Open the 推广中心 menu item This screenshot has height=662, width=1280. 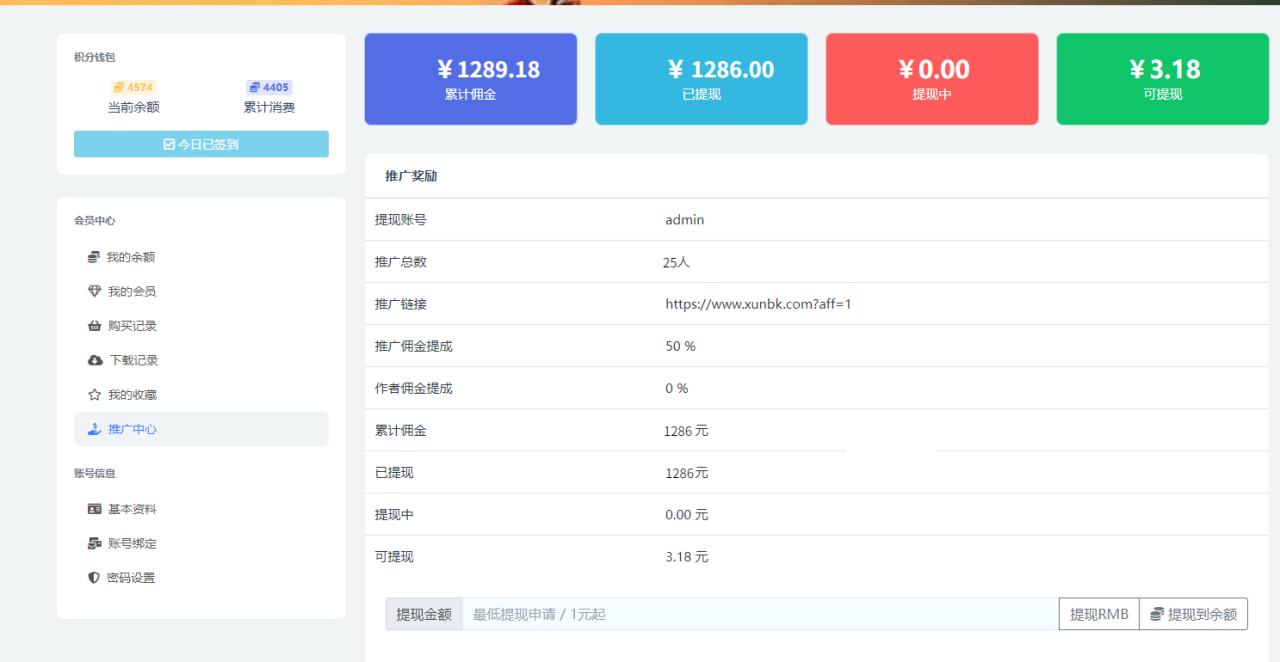132,429
